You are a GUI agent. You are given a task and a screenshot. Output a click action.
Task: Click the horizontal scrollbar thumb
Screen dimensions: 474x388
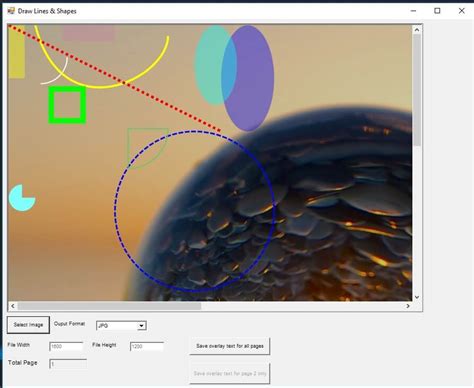coord(109,306)
